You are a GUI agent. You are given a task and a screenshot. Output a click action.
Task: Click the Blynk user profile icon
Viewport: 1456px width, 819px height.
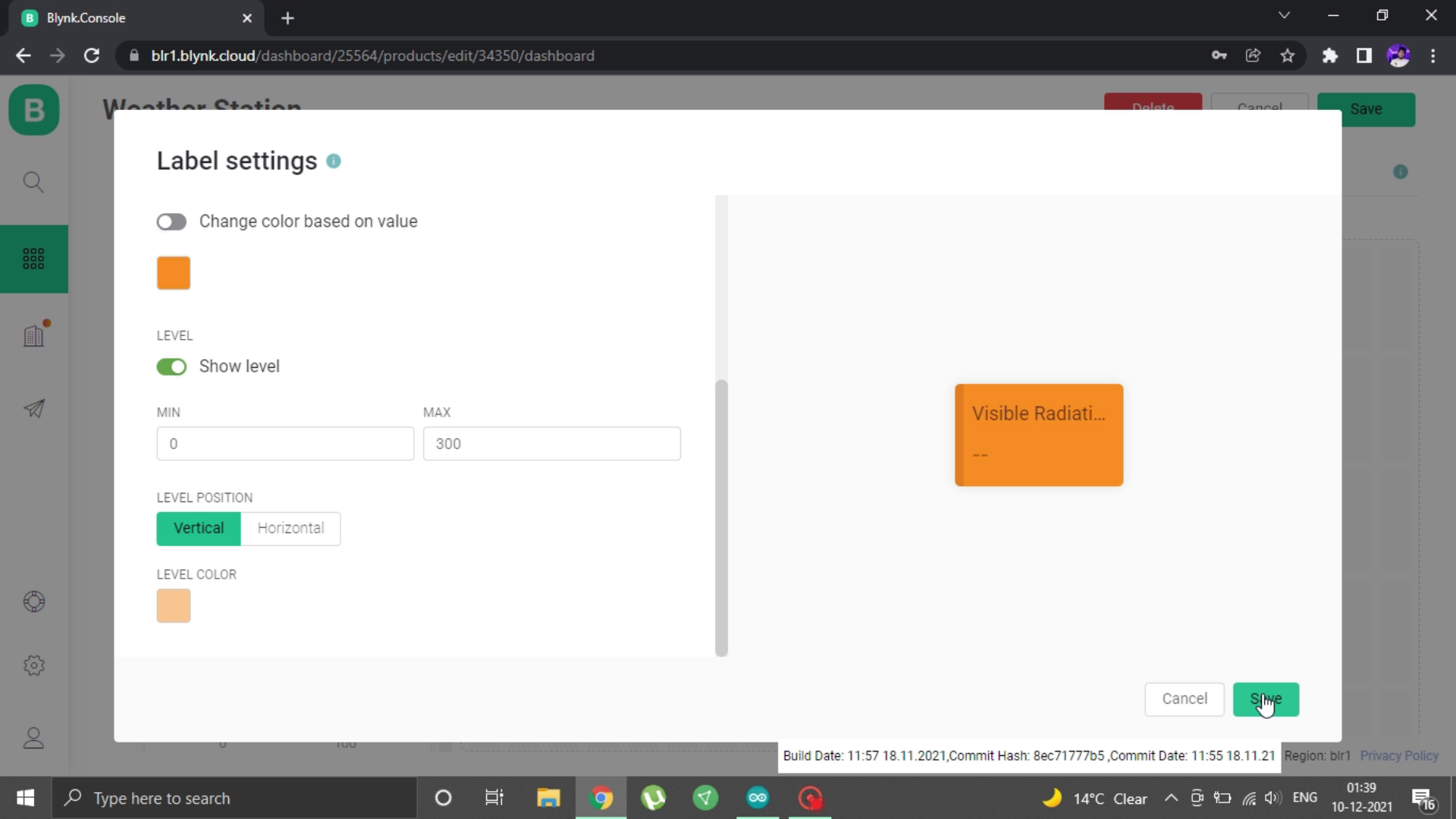(x=34, y=738)
